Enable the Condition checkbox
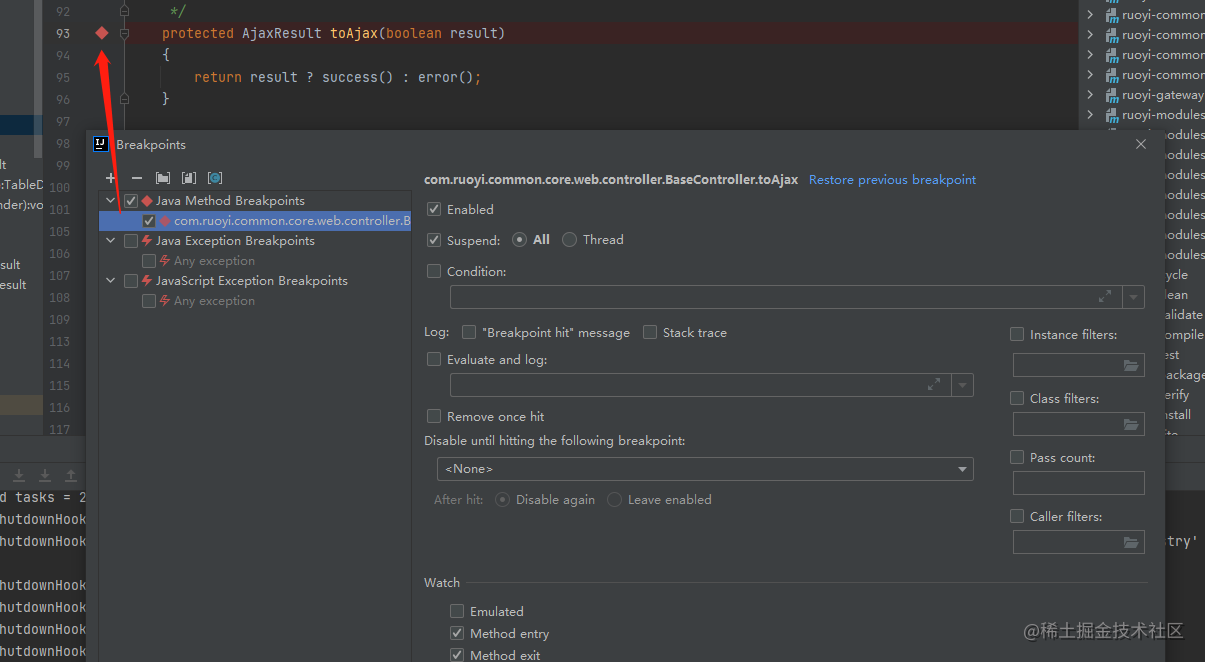Image resolution: width=1205 pixels, height=662 pixels. (x=434, y=271)
